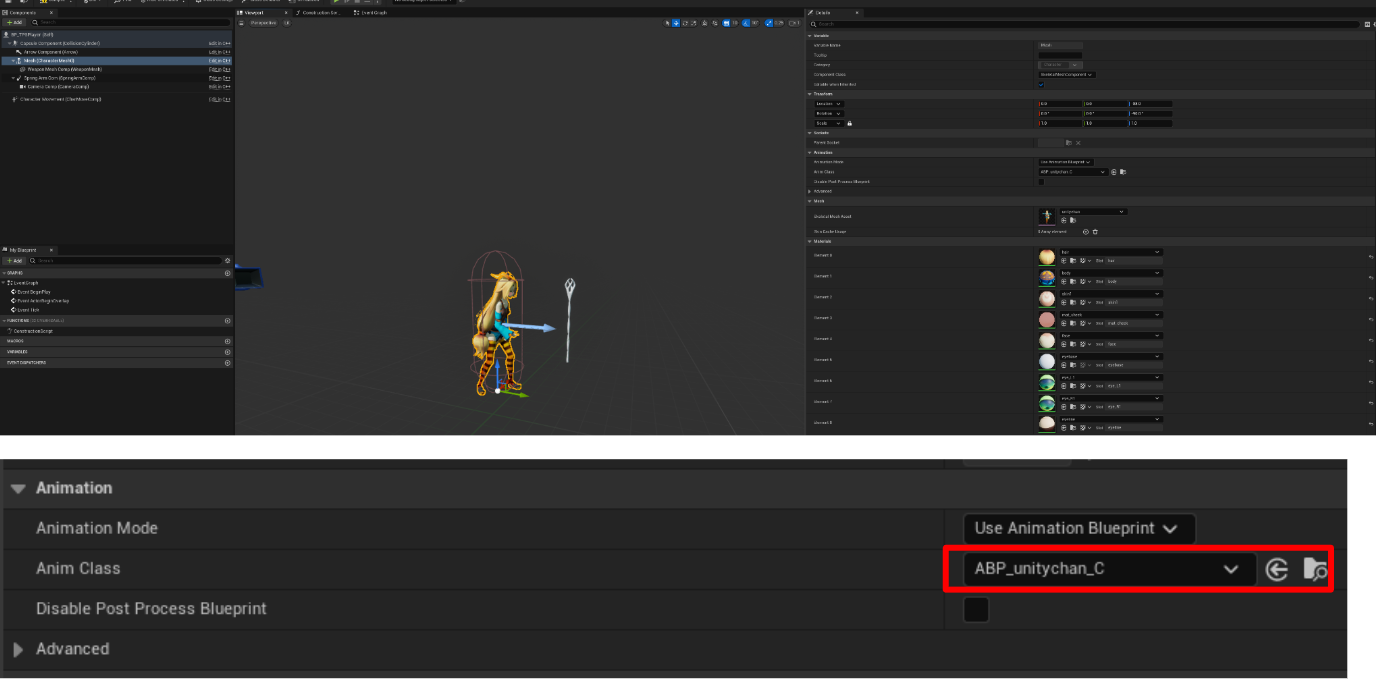Image resolution: width=1376 pixels, height=700 pixels.
Task: Use selected asset arrow in enlarged Anim Class row
Action: 1276,569
